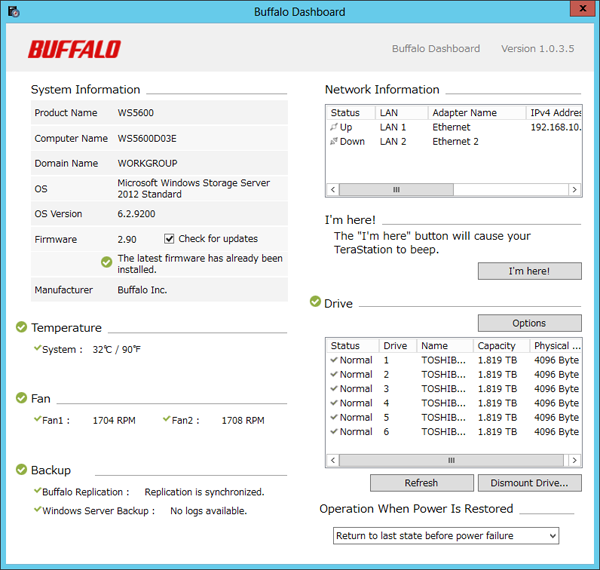Open the power restore operation dropdown
The height and width of the screenshot is (570, 600).
tap(446, 536)
